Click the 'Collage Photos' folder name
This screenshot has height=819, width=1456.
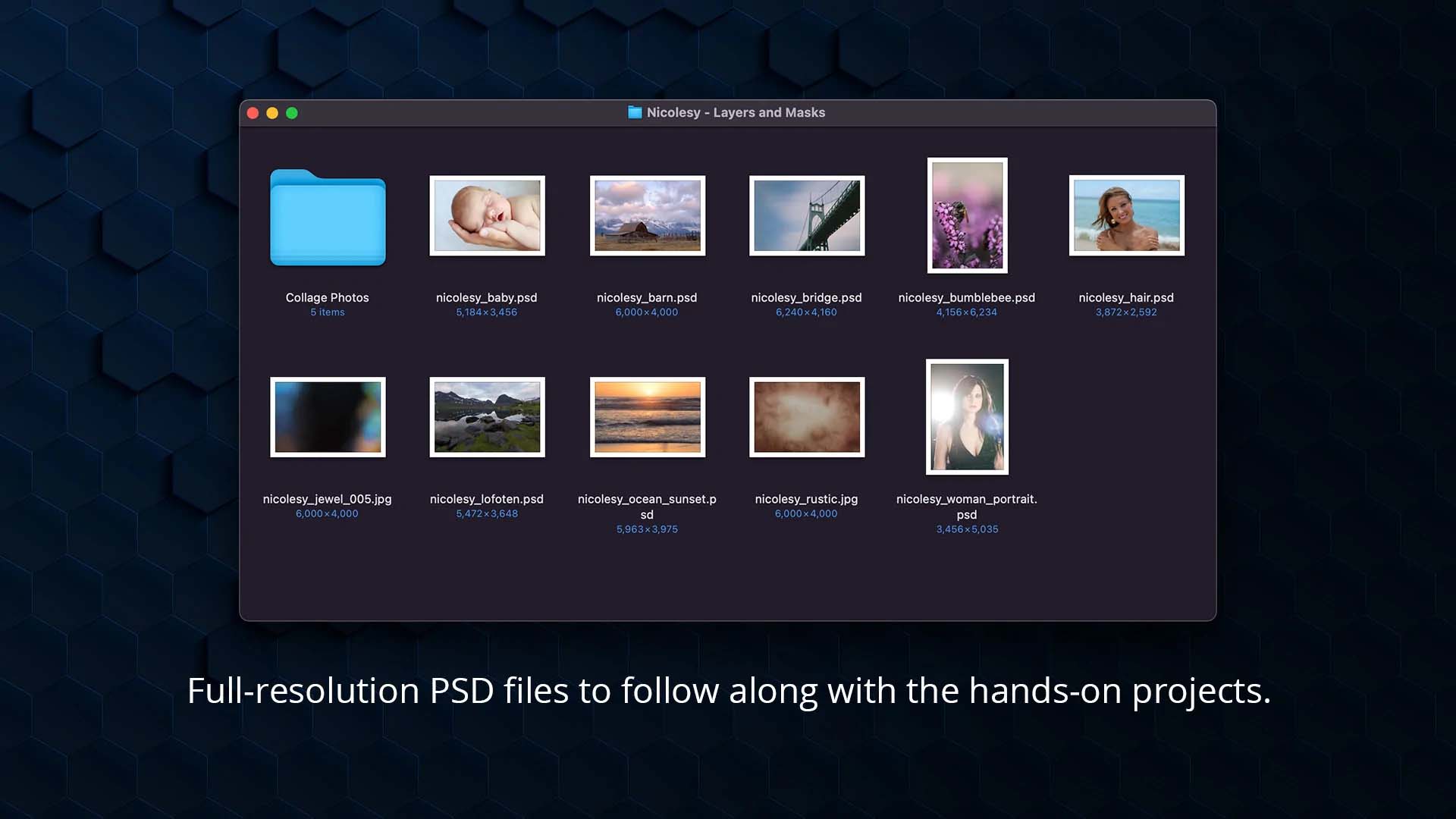point(328,297)
